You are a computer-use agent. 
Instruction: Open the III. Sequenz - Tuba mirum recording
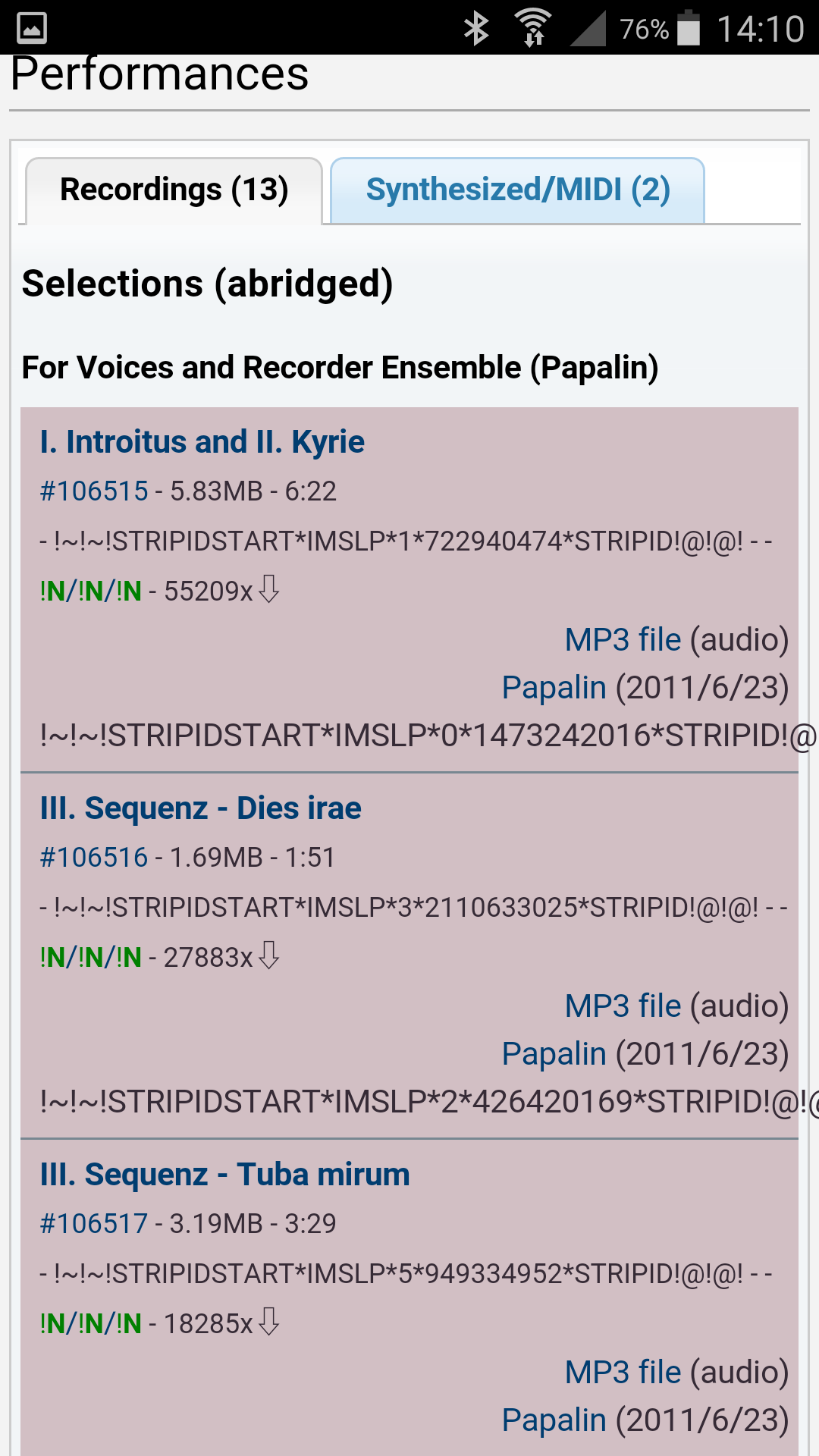[x=224, y=1175]
